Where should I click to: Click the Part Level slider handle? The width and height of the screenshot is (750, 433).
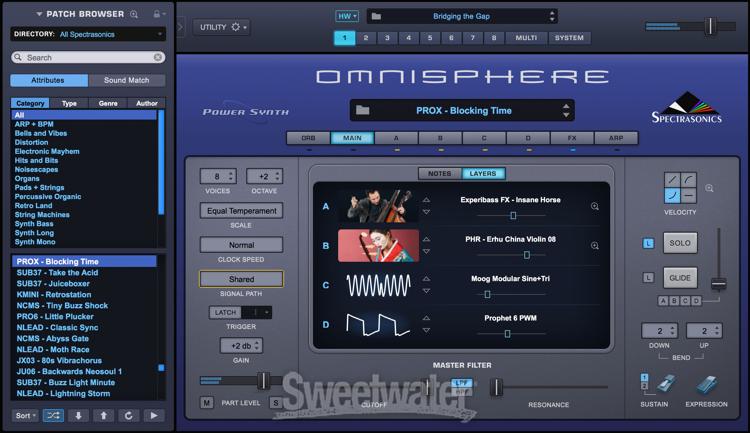pyautogui.click(x=263, y=381)
